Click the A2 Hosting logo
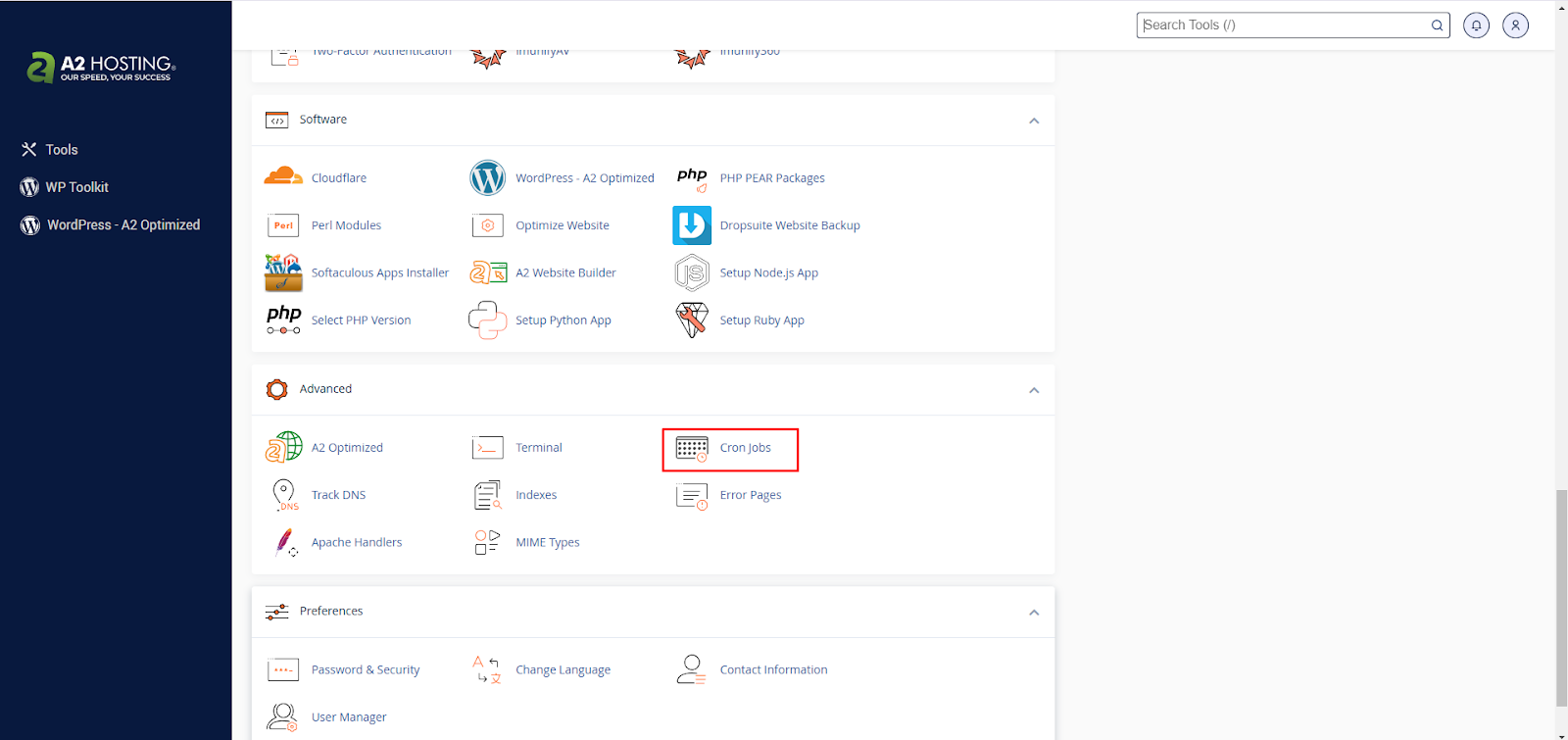Image resolution: width=1568 pixels, height=740 pixels. pyautogui.click(x=101, y=67)
